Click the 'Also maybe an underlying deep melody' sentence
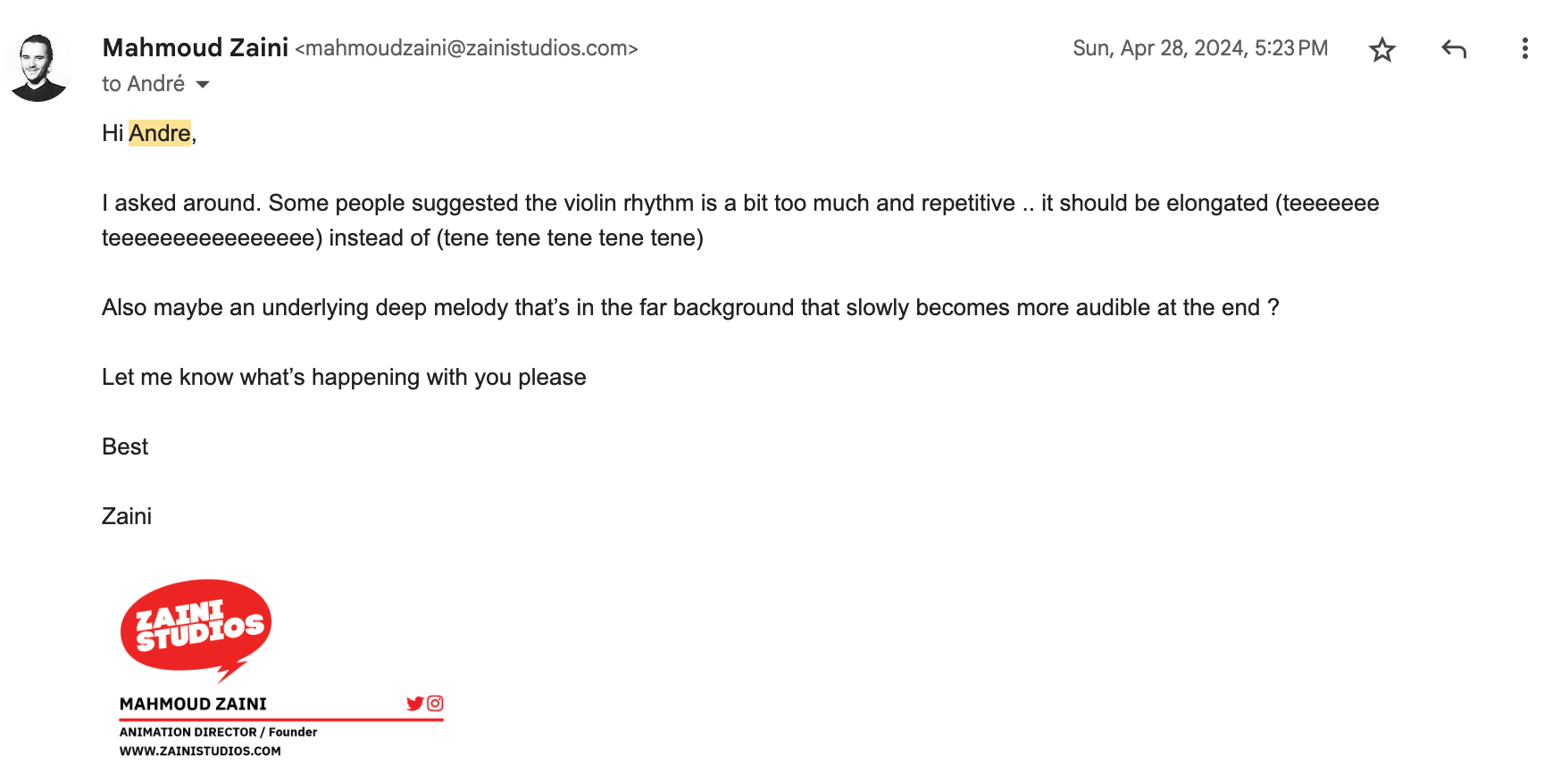The image size is (1561, 784). 689,307
